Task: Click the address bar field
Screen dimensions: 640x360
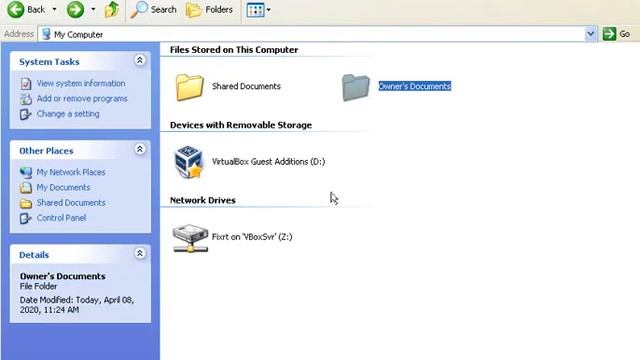Action: click(318, 34)
